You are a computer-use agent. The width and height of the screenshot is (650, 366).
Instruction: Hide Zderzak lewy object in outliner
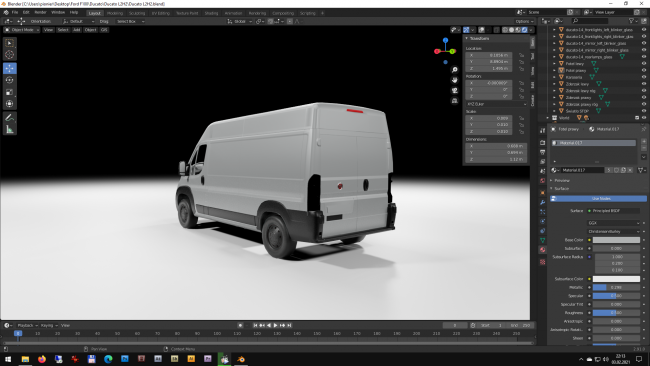644,84
